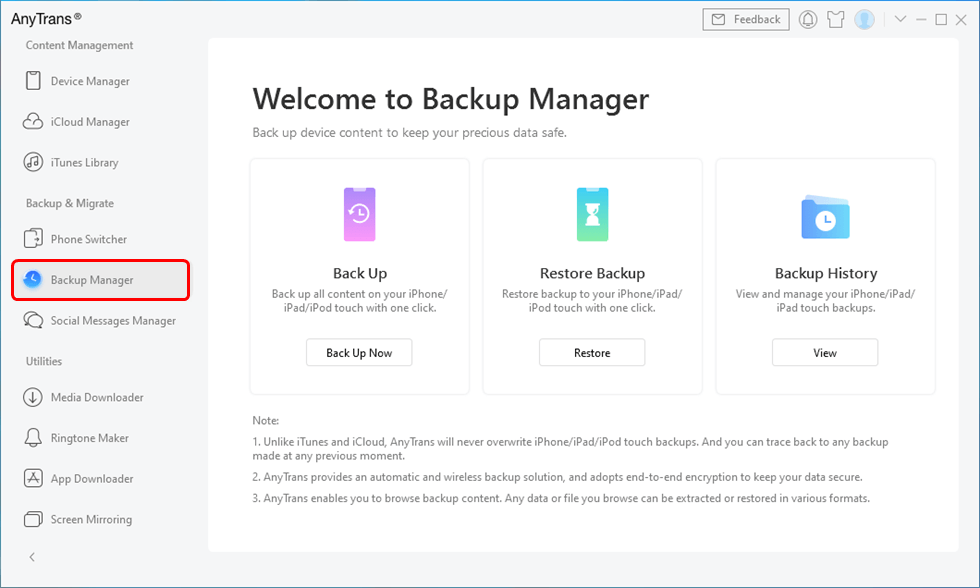The width and height of the screenshot is (980, 588).
Task: Open Media Downloader label
Action: click(97, 397)
